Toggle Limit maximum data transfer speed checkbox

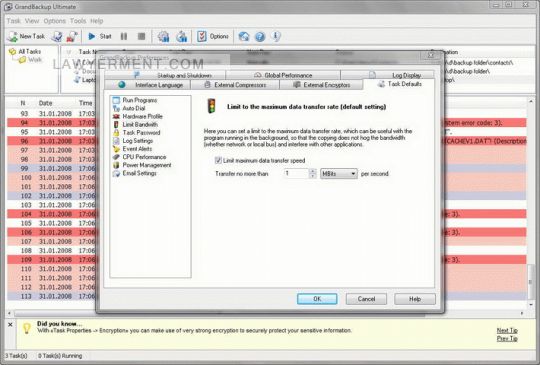(218, 160)
